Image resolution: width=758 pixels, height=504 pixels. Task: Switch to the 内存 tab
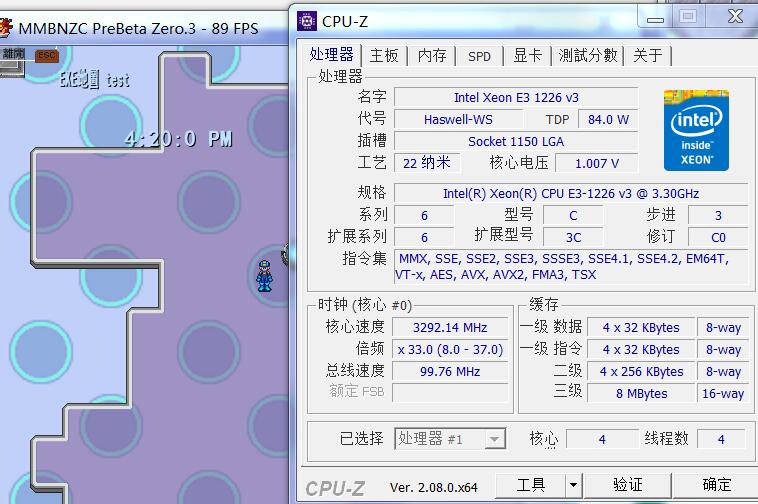pyautogui.click(x=432, y=56)
